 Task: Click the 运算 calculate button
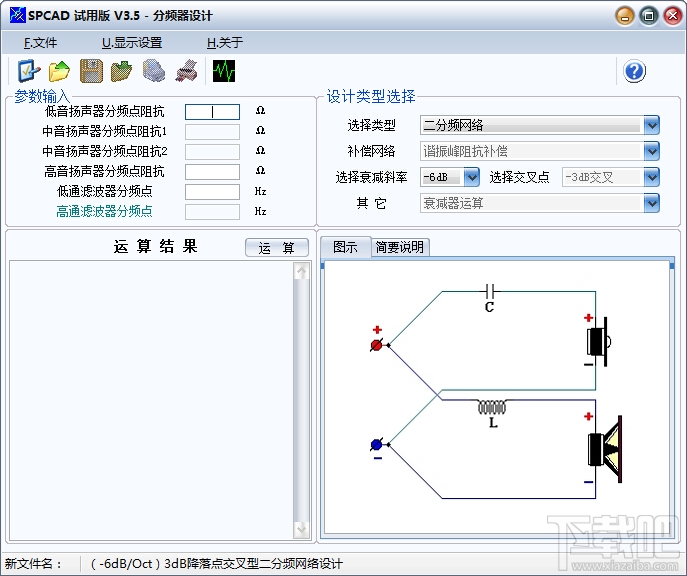click(x=276, y=248)
